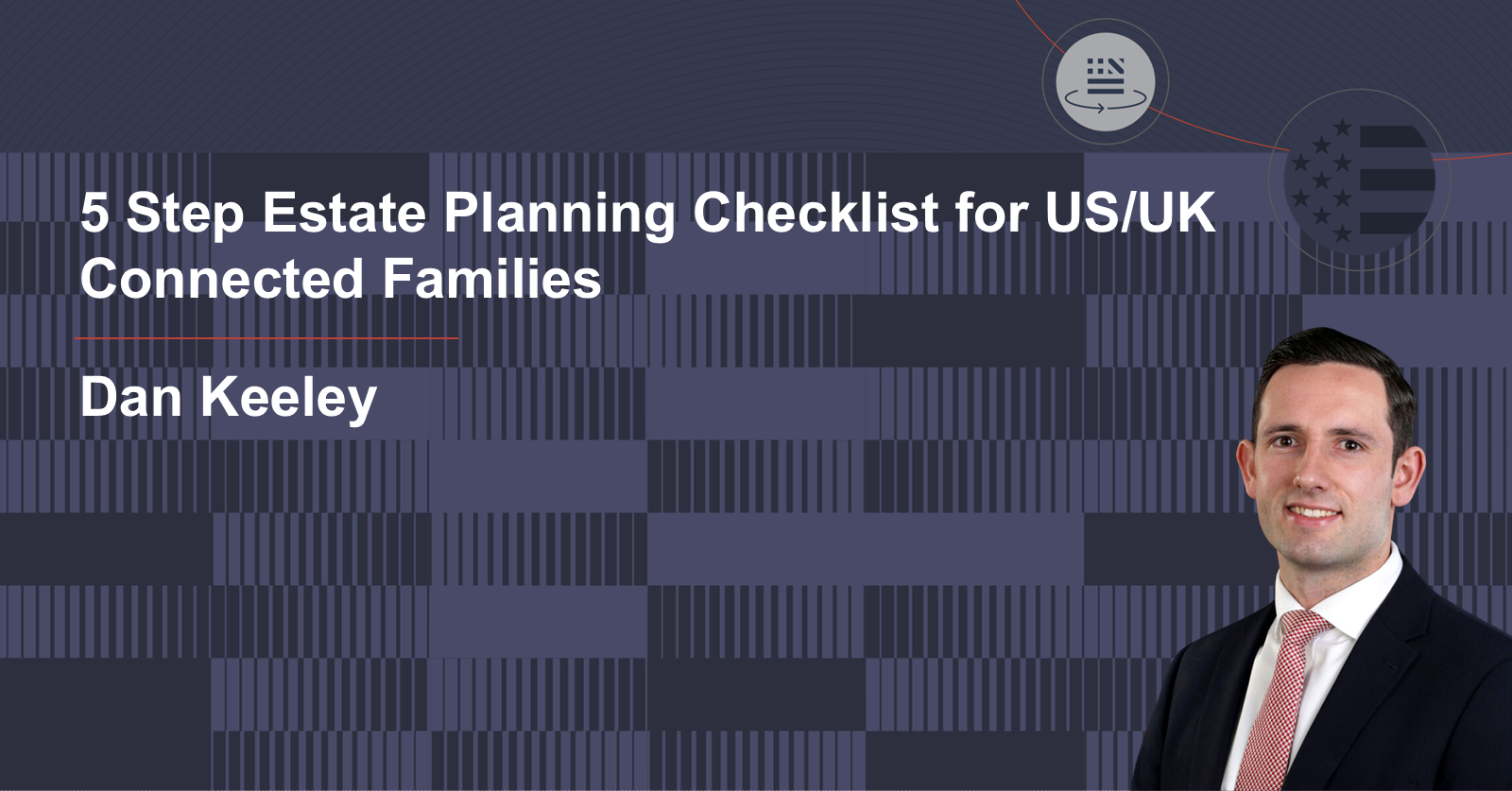Click the 'US/UK' text in the title

pos(1130,213)
